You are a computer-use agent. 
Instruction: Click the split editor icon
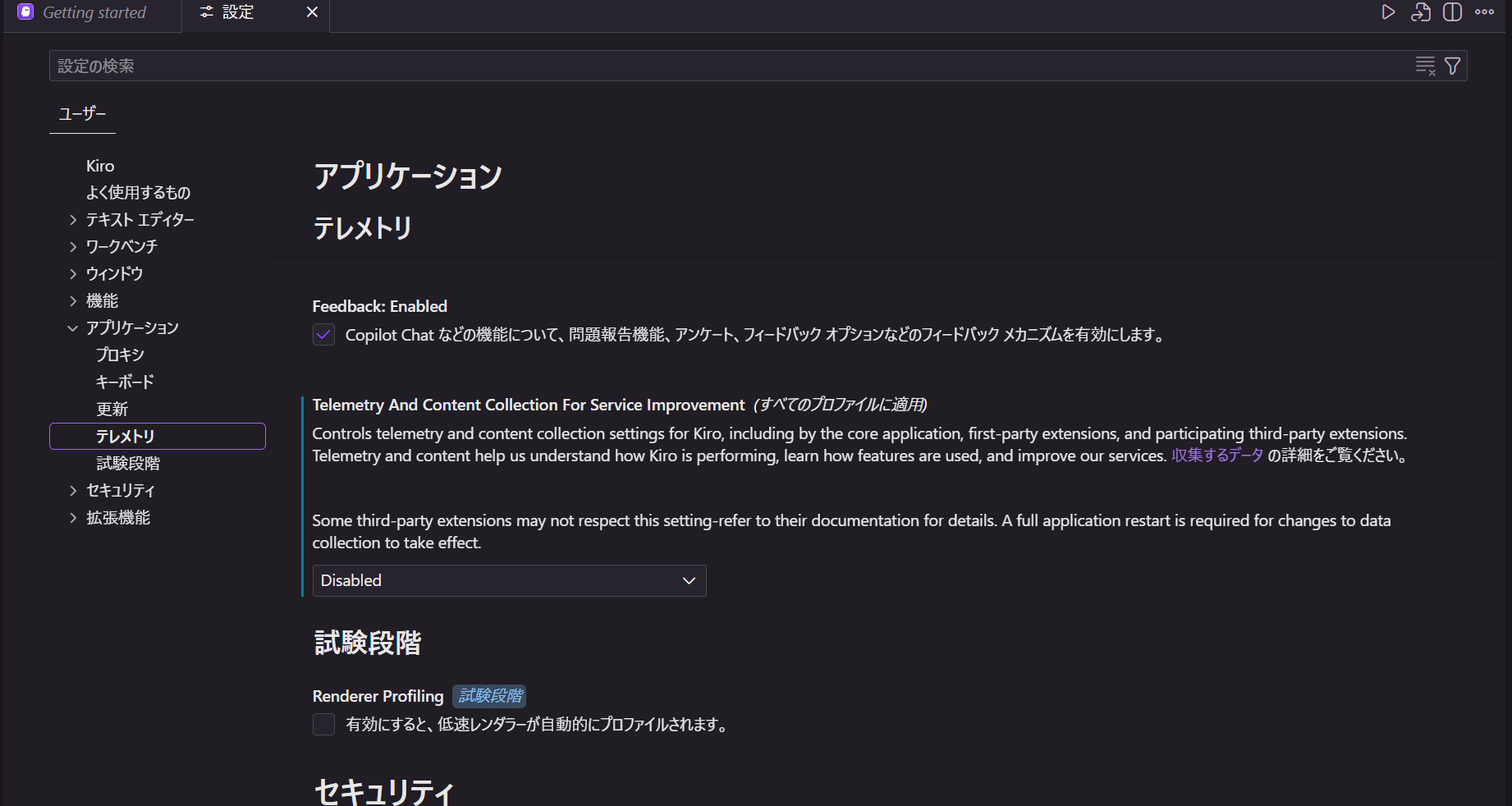click(1452, 12)
